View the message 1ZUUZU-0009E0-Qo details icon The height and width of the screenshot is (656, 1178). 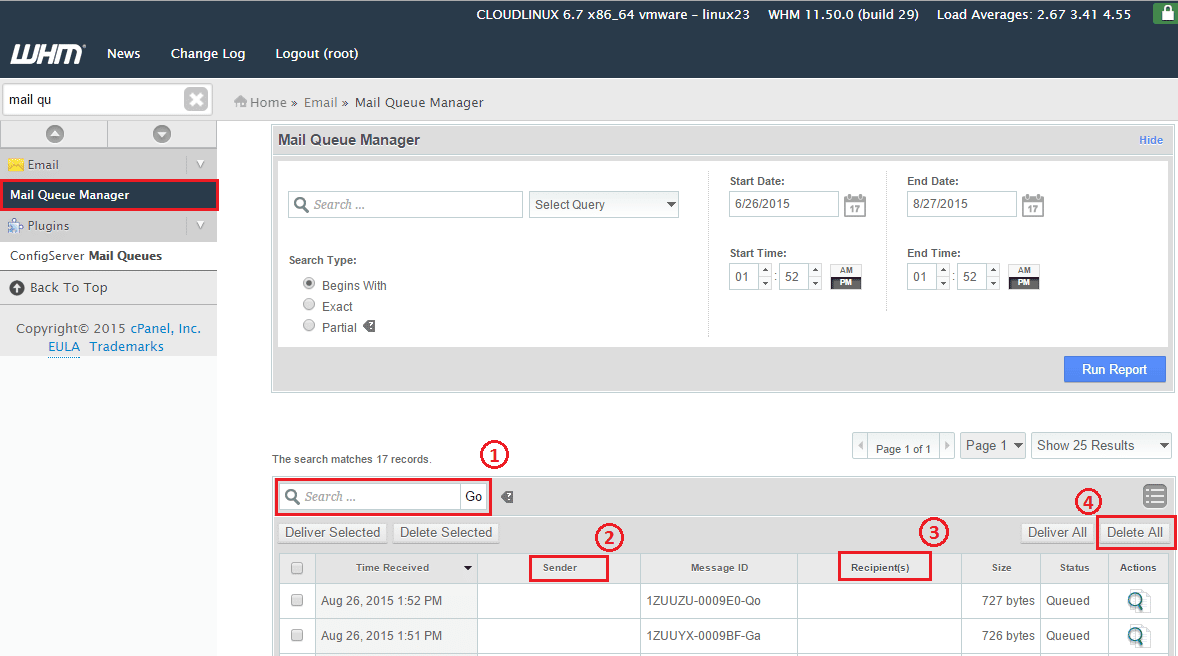(x=1137, y=601)
